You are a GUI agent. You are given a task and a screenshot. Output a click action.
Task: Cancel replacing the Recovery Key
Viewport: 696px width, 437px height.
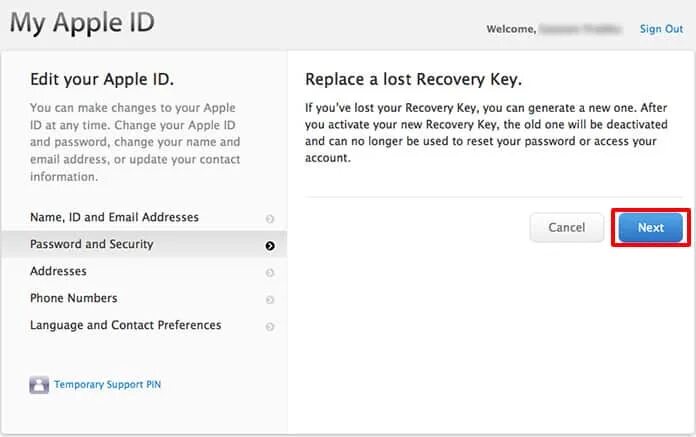(x=566, y=227)
